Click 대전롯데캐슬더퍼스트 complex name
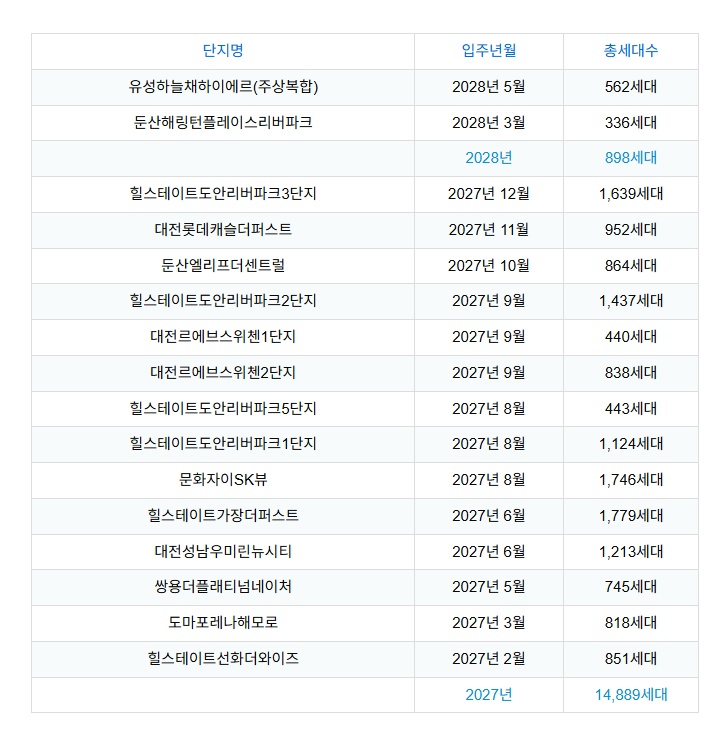Screen dimensions: 726x742 pyautogui.click(x=222, y=230)
